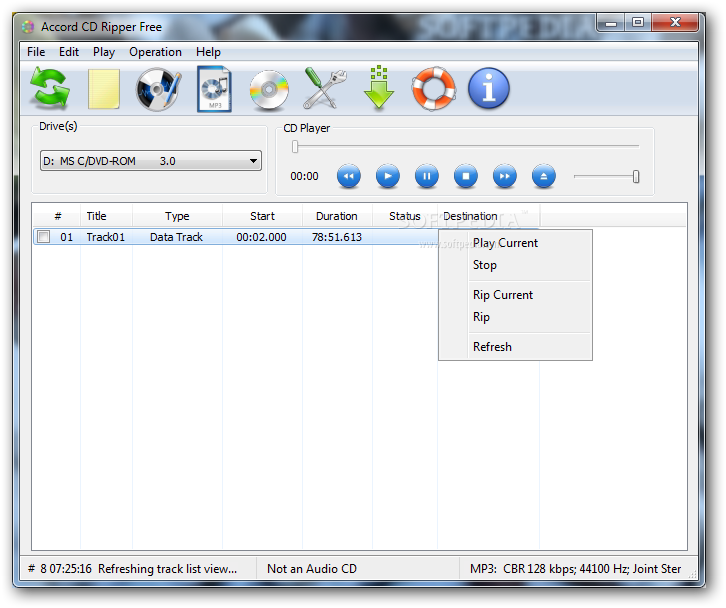Click the green download arrow icon
The width and height of the screenshot is (726, 608).
pos(379,88)
